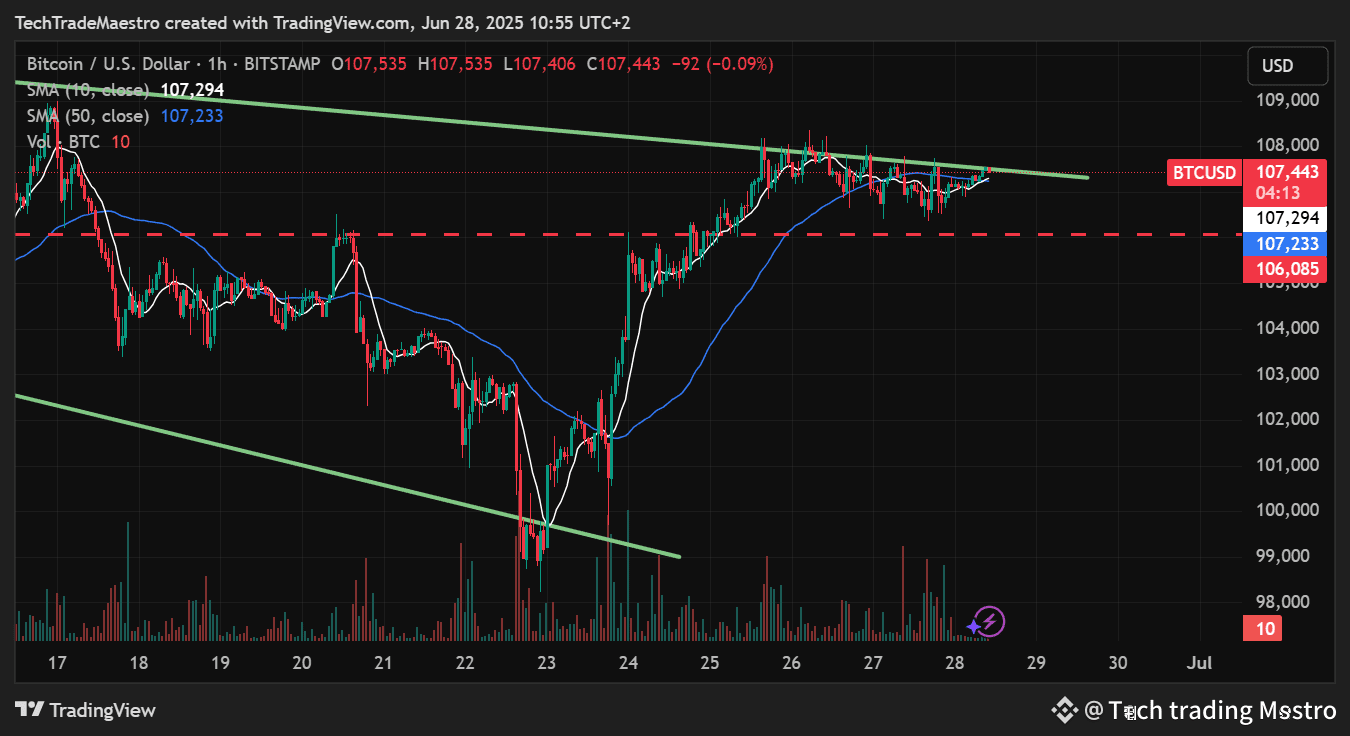
Task: Select the lower green descending trendline
Action: (x=350, y=477)
